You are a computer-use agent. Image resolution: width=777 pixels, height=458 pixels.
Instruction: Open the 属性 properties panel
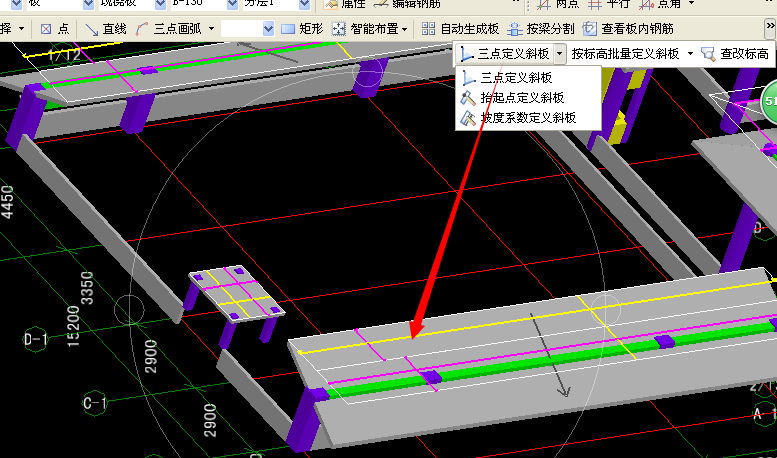344,4
